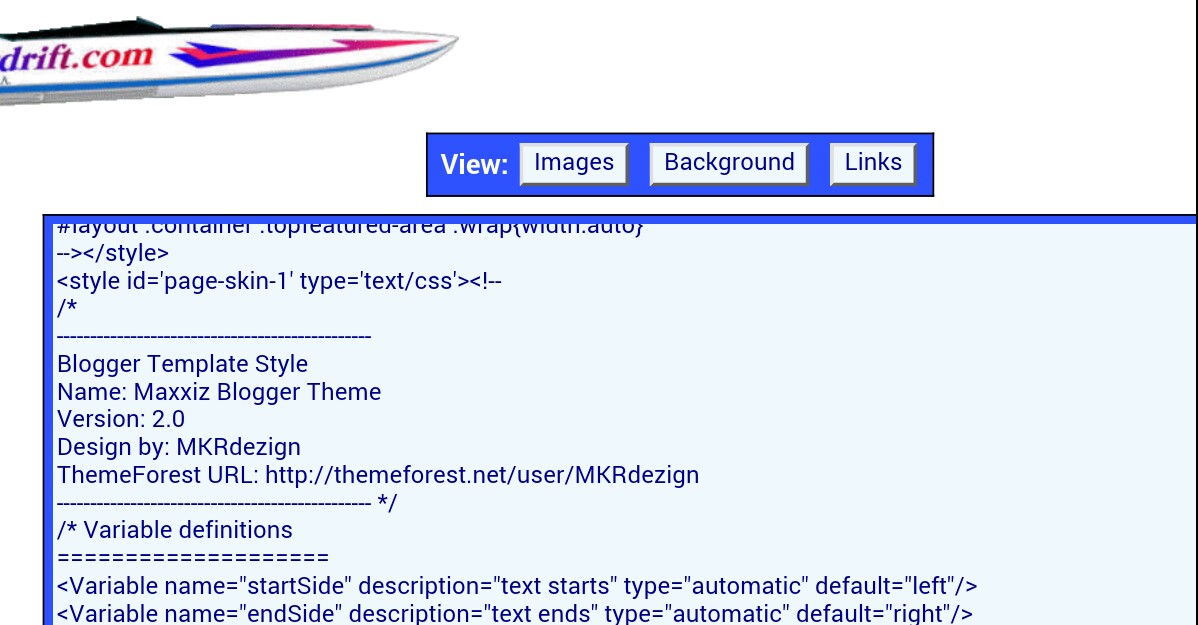The image size is (1198, 625).
Task: Select the 'Name: Maxxiz Blogger Theme' line
Action: pos(219,392)
